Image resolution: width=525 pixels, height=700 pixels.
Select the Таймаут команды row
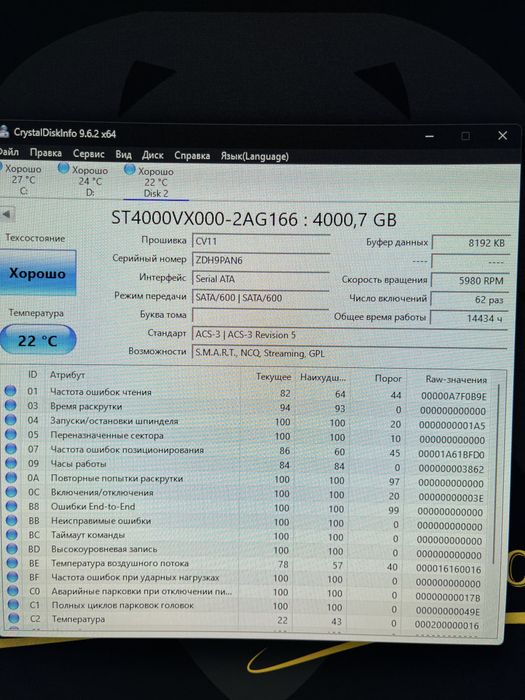click(x=246, y=537)
